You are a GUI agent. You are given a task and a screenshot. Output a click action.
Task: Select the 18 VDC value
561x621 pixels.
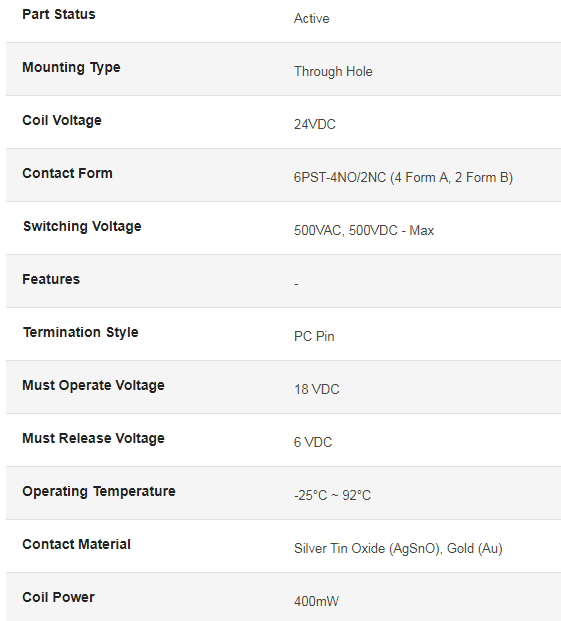tap(317, 389)
